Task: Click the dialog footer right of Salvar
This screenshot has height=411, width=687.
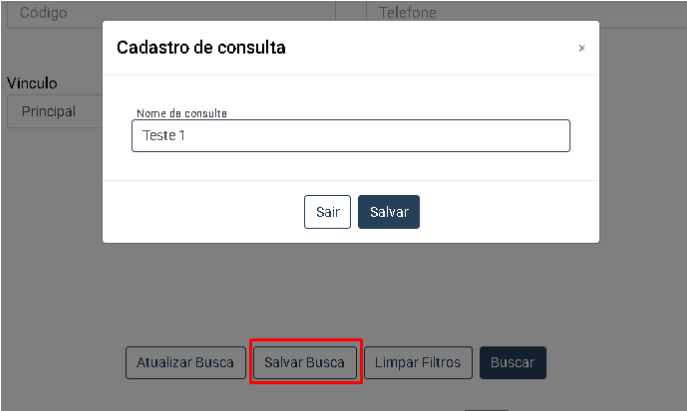Action: 510,212
